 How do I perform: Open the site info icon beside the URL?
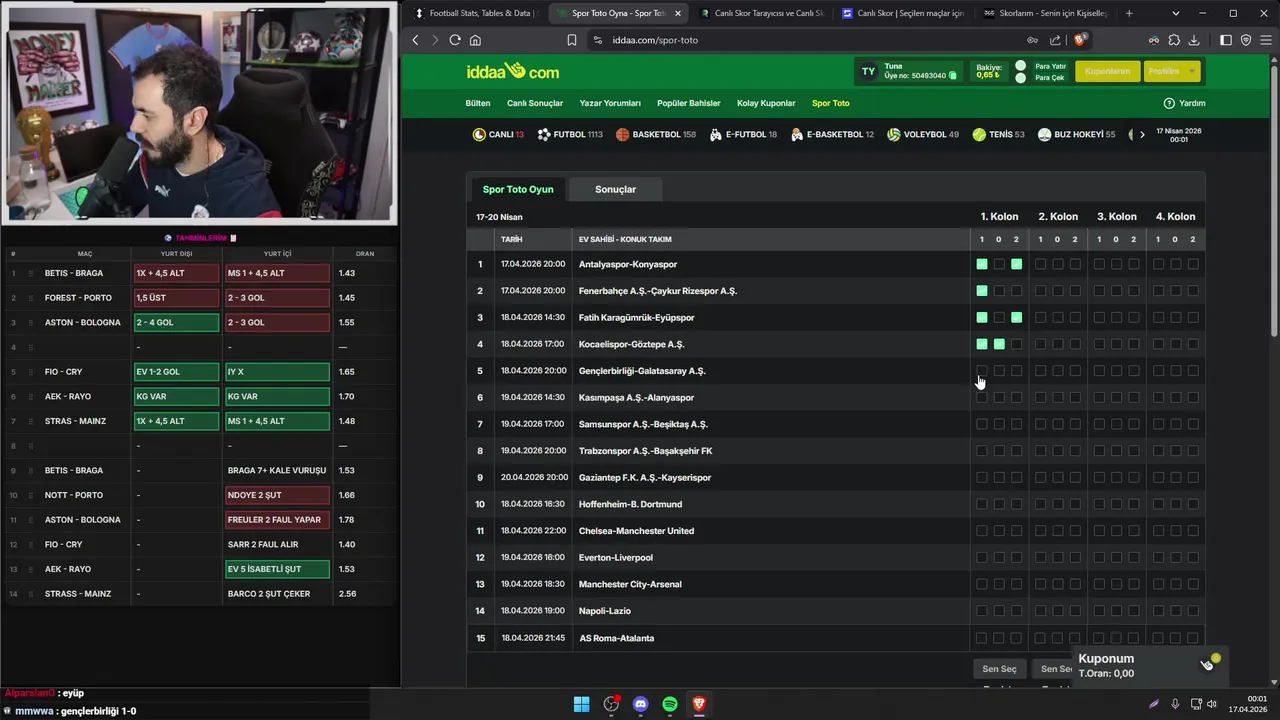pos(598,40)
